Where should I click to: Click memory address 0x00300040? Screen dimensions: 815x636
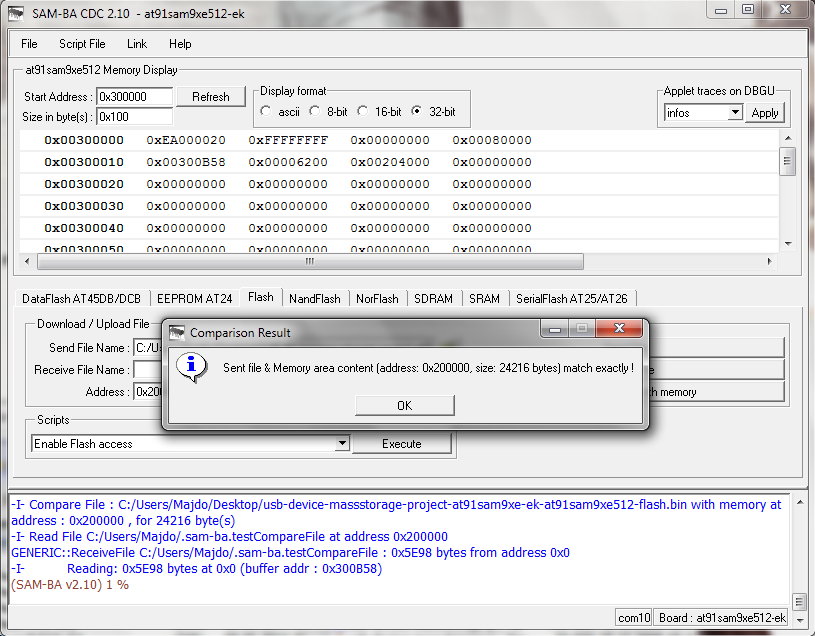point(84,228)
